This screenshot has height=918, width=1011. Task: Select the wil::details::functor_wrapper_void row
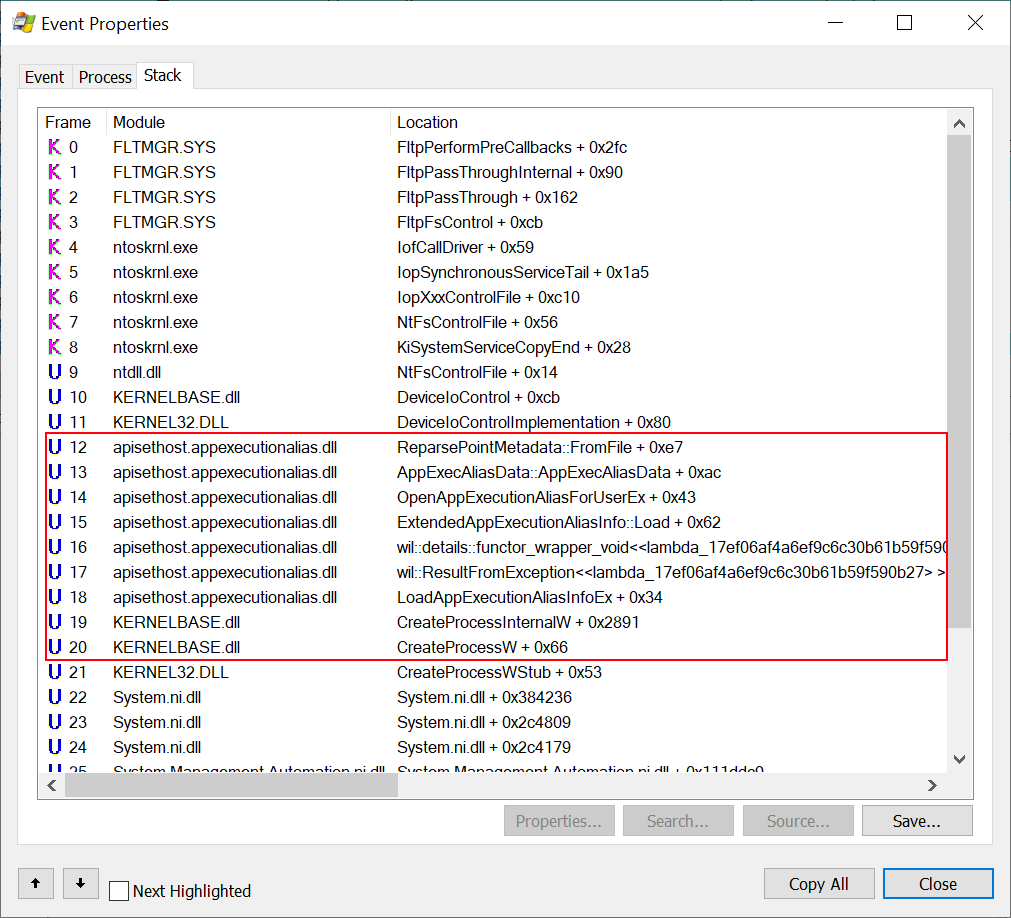(x=493, y=547)
